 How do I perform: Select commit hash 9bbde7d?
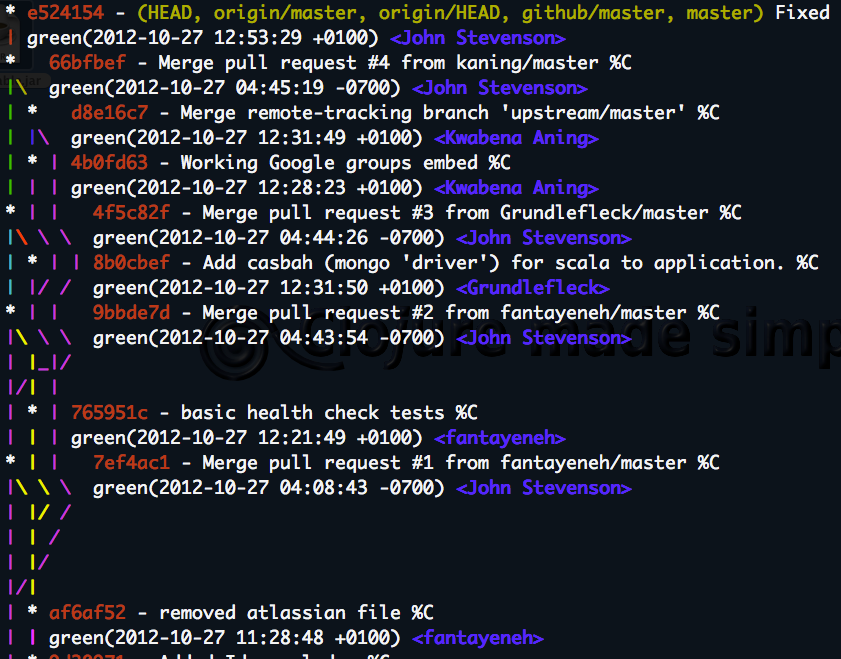pyautogui.click(x=131, y=313)
